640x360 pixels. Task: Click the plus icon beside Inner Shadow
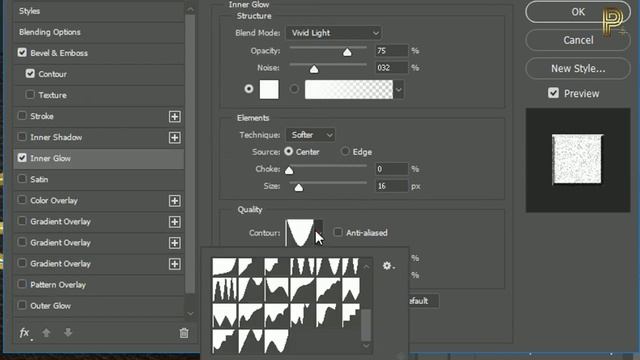175,138
